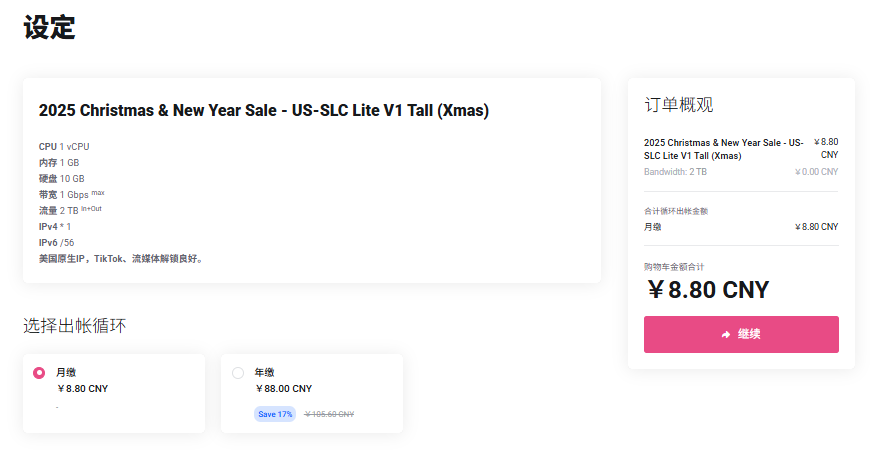
Task: Click the 带宽 1 Gbps spec line
Action: click(68, 195)
